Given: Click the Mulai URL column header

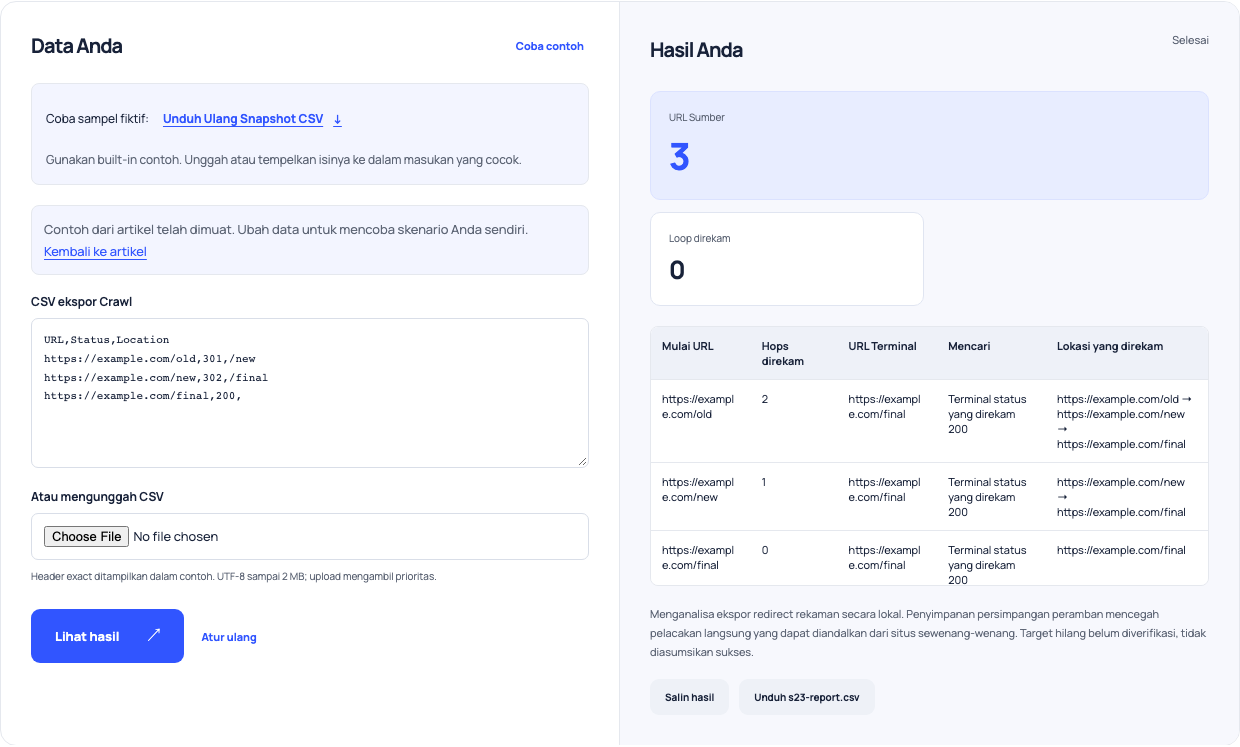Looking at the screenshot, I should 688,346.
